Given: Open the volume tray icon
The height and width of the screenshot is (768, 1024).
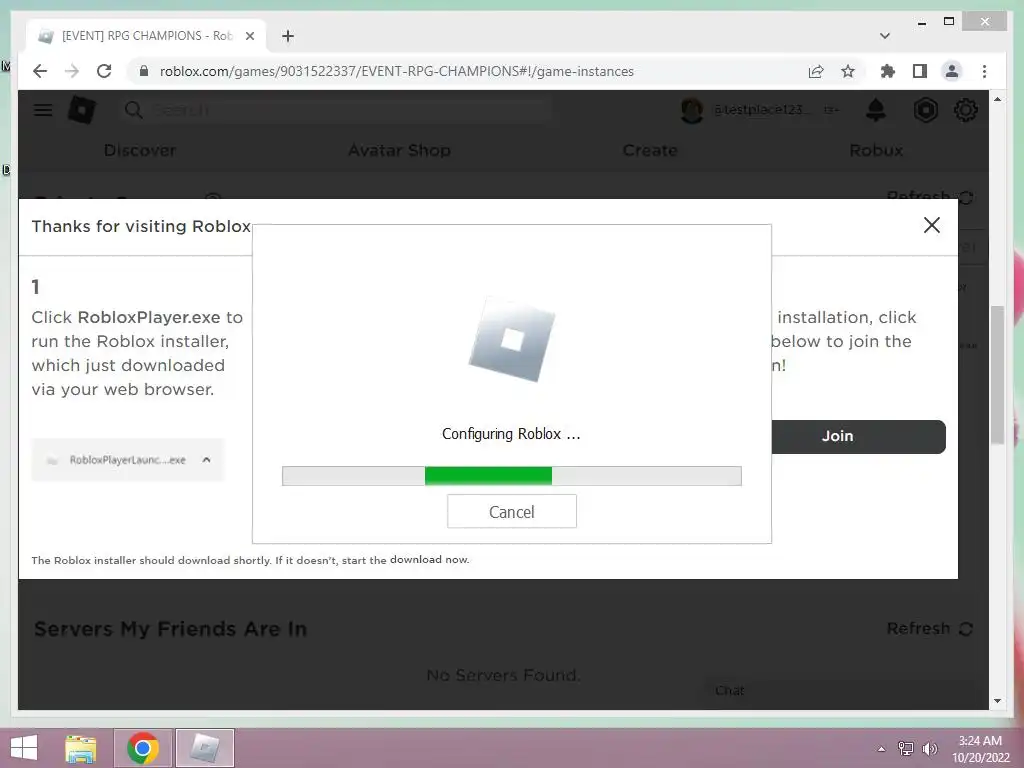Looking at the screenshot, I should click(929, 748).
